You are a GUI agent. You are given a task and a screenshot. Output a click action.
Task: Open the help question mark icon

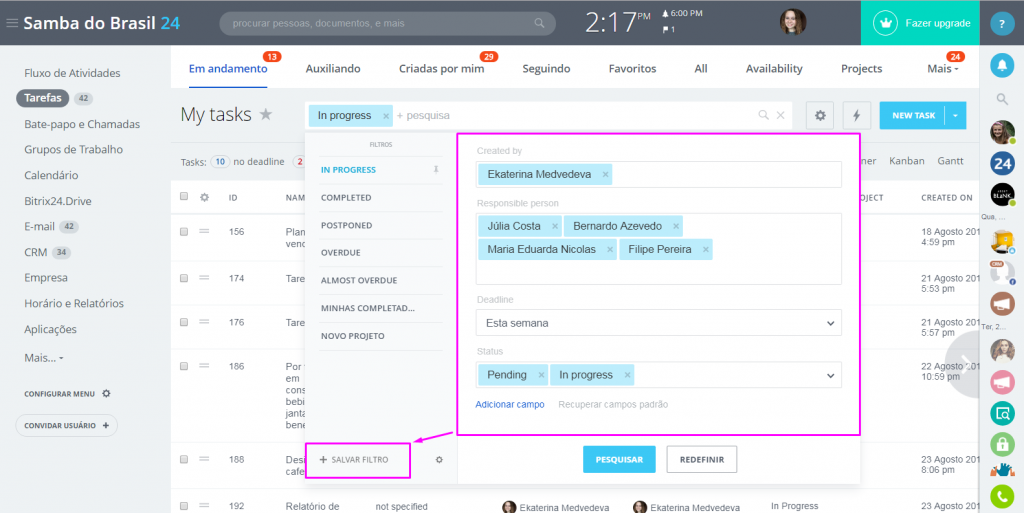[1001, 23]
